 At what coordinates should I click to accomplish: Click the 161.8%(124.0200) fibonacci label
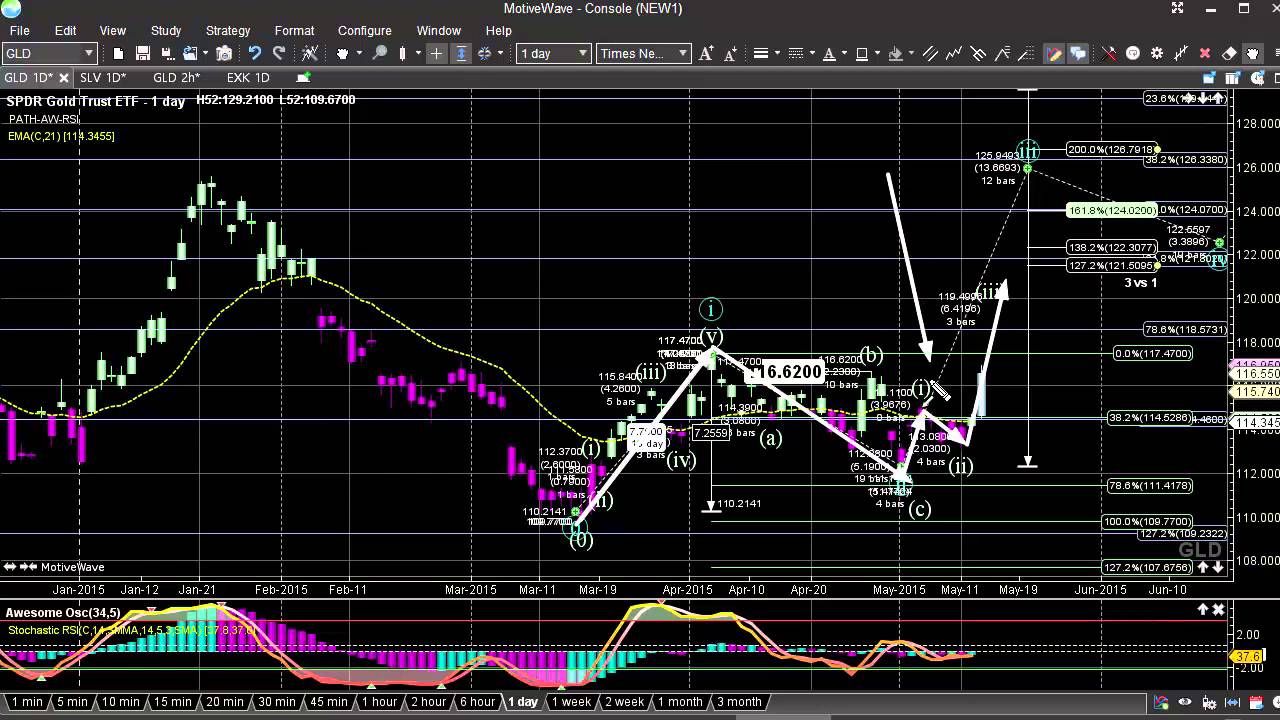(x=1112, y=210)
